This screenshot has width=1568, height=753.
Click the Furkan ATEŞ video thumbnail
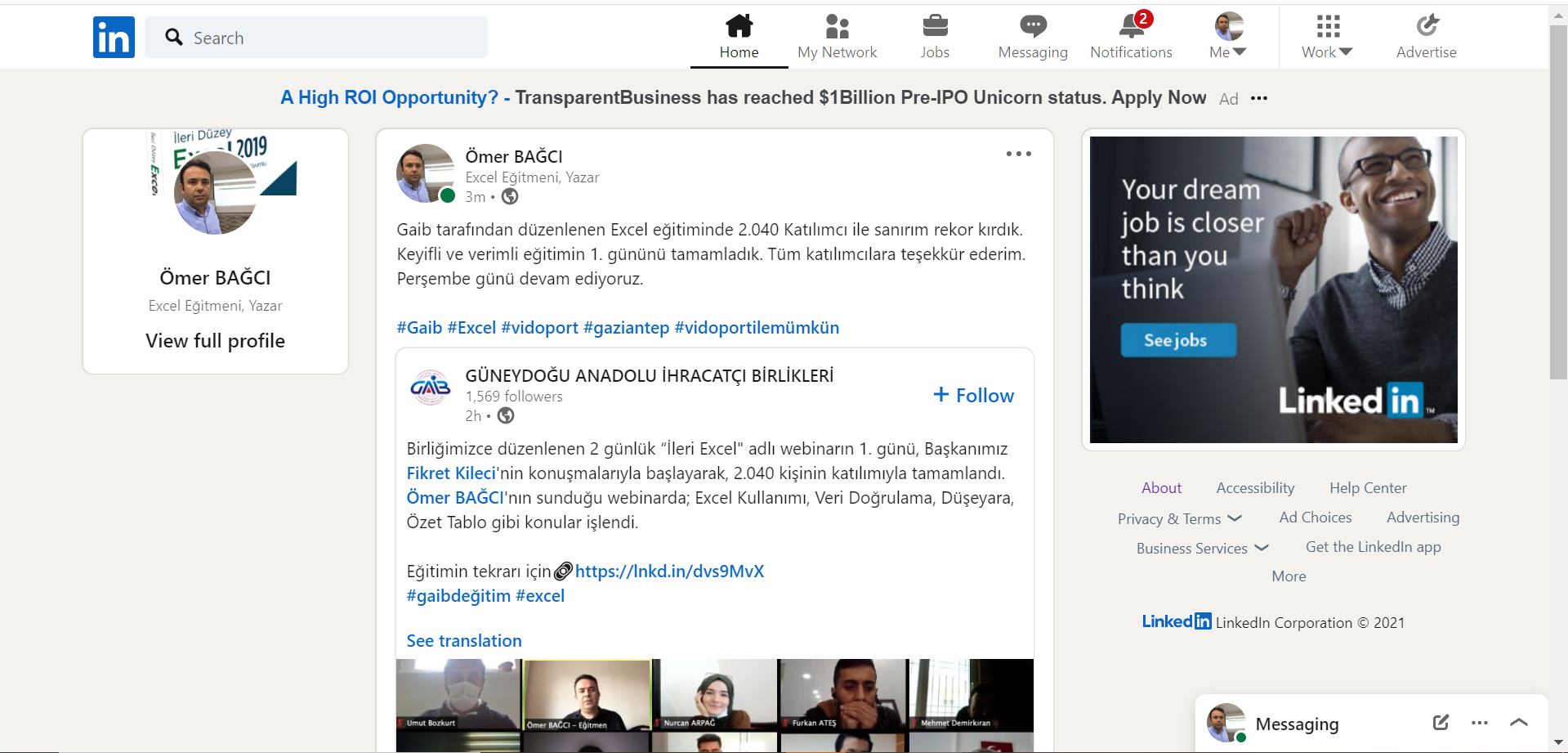coord(843,695)
